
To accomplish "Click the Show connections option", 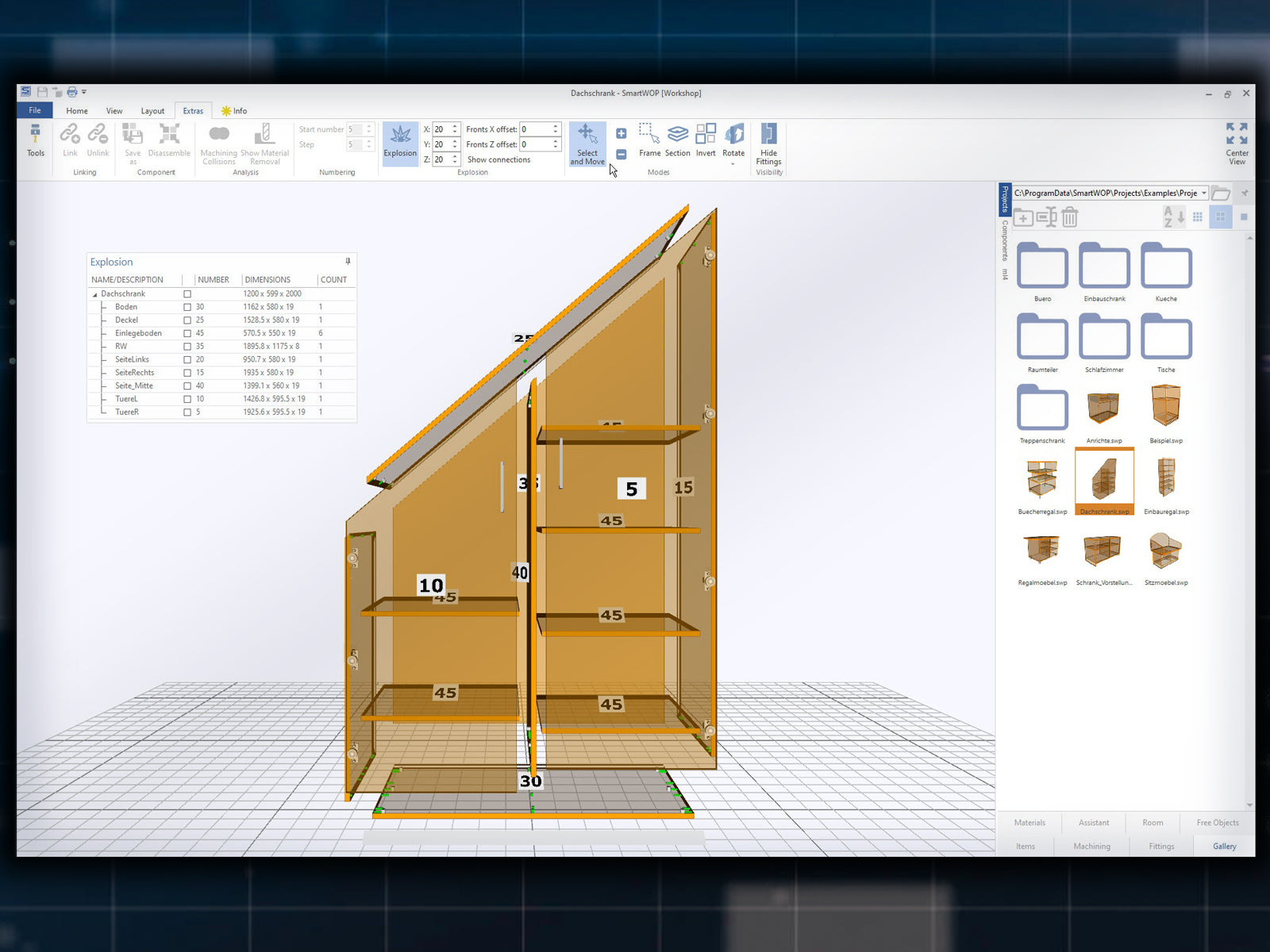I will pos(498,159).
